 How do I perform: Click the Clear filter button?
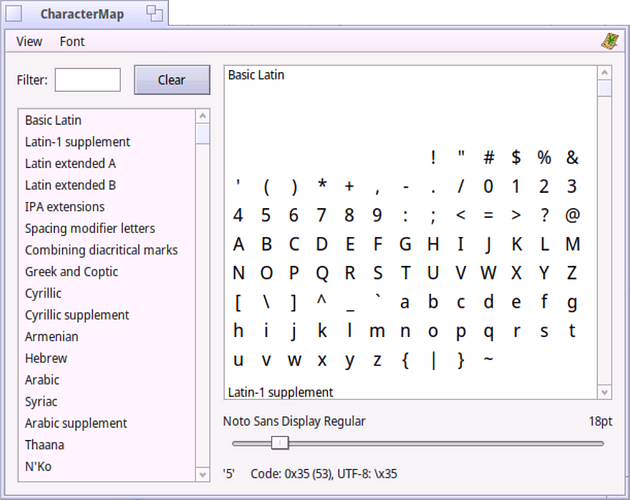[172, 80]
